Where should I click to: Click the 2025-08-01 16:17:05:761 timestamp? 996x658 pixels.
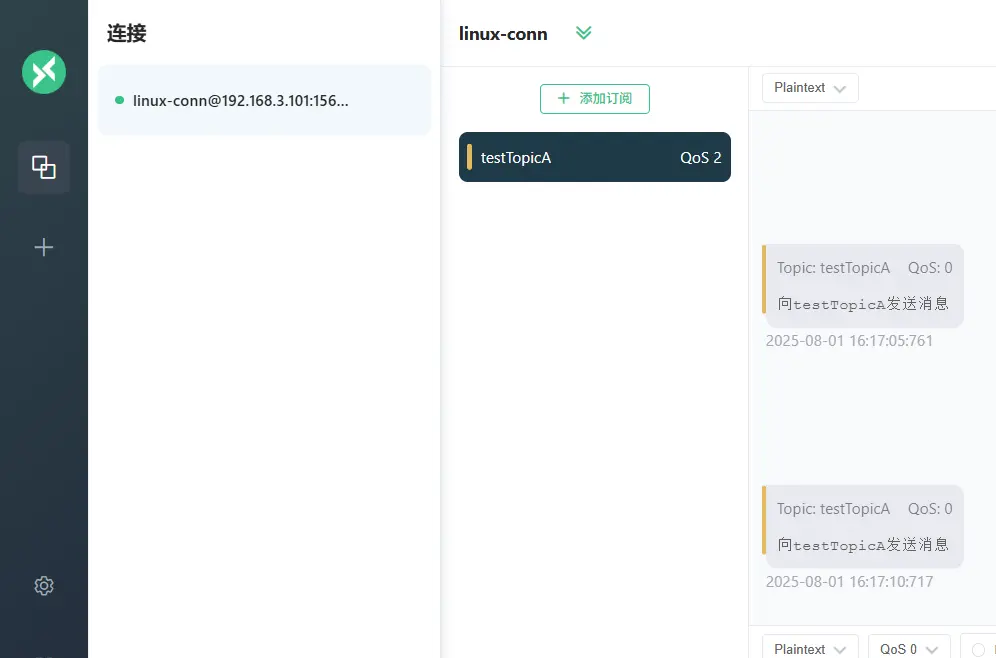pyautogui.click(x=849, y=341)
